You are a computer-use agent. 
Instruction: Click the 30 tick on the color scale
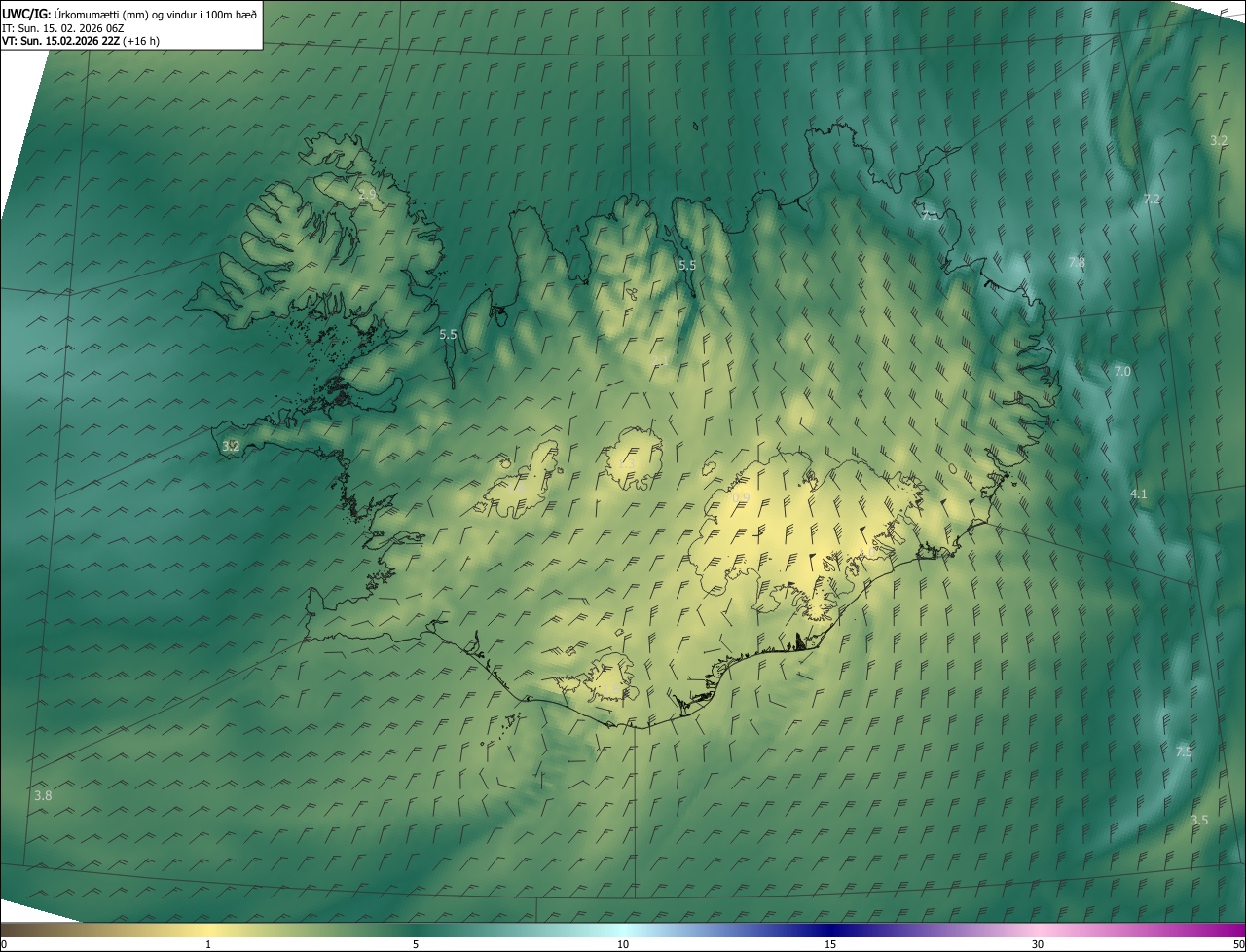click(x=1038, y=945)
